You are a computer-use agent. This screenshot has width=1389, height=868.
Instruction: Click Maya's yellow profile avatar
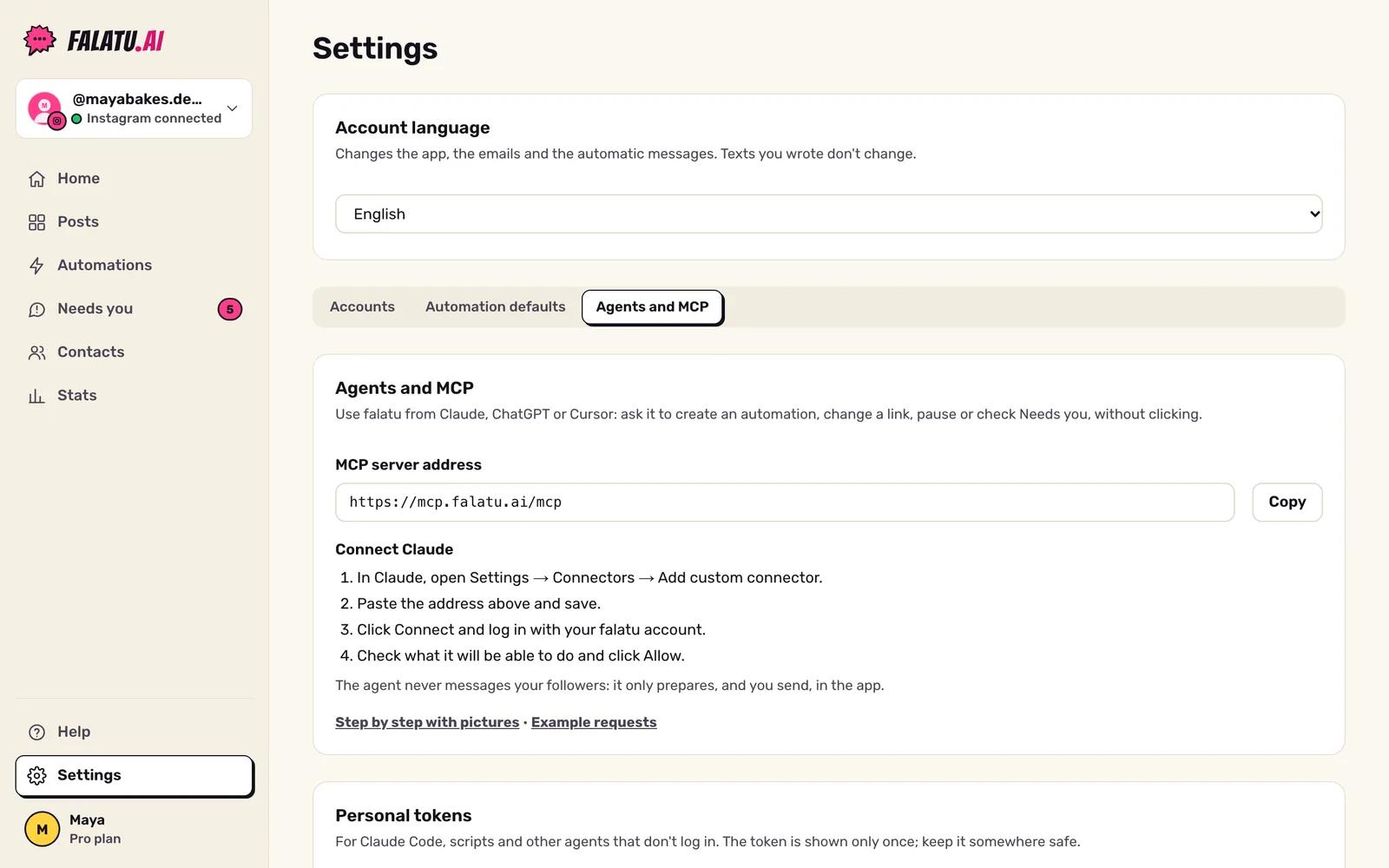[x=42, y=829]
